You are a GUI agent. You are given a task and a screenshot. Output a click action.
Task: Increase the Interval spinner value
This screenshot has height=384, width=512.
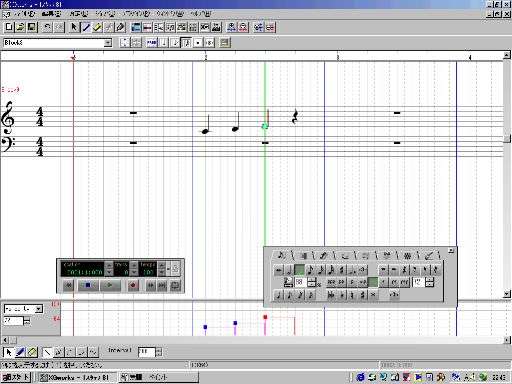[159, 350]
